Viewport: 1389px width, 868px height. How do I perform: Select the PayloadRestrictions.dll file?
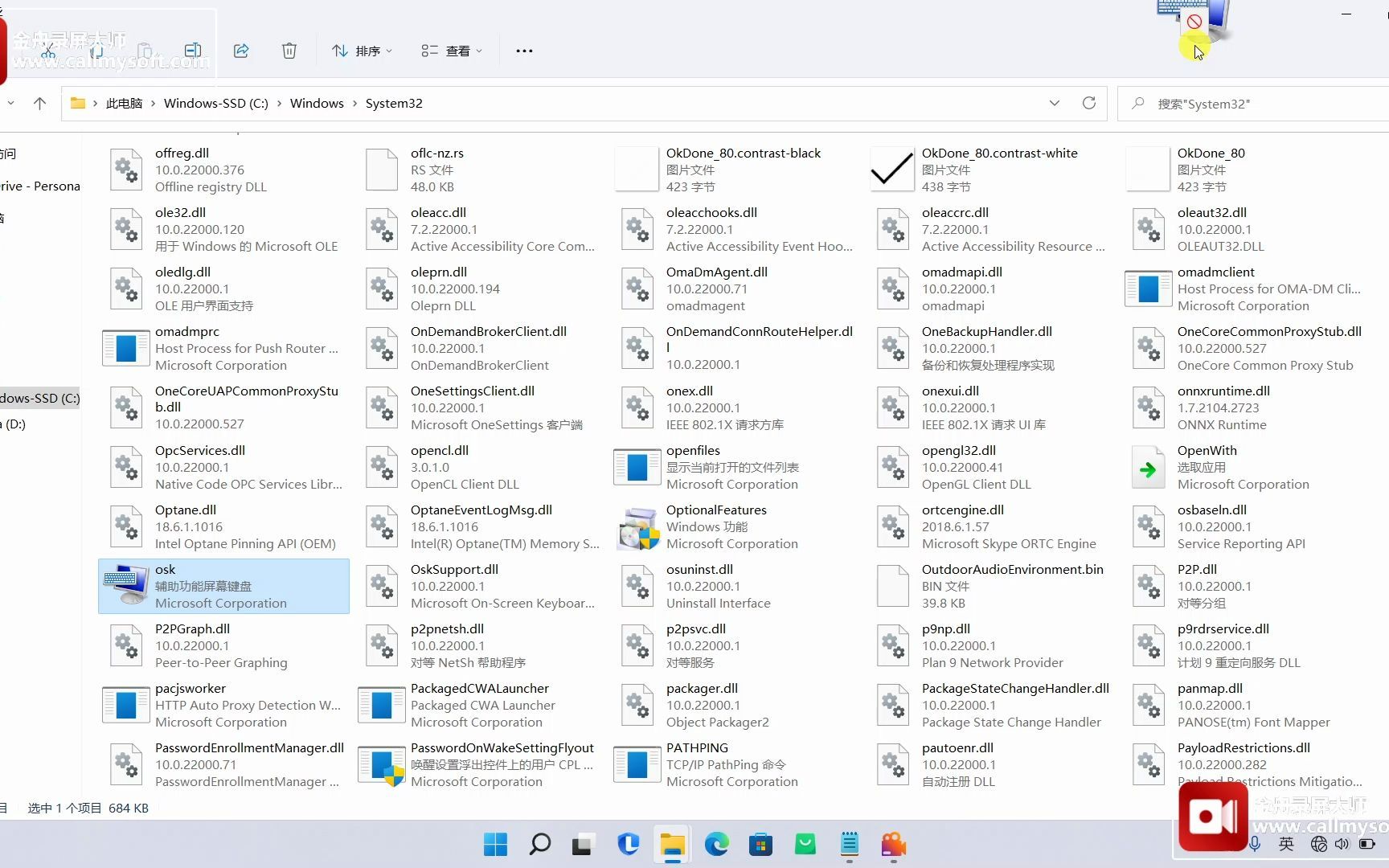coord(1246,764)
